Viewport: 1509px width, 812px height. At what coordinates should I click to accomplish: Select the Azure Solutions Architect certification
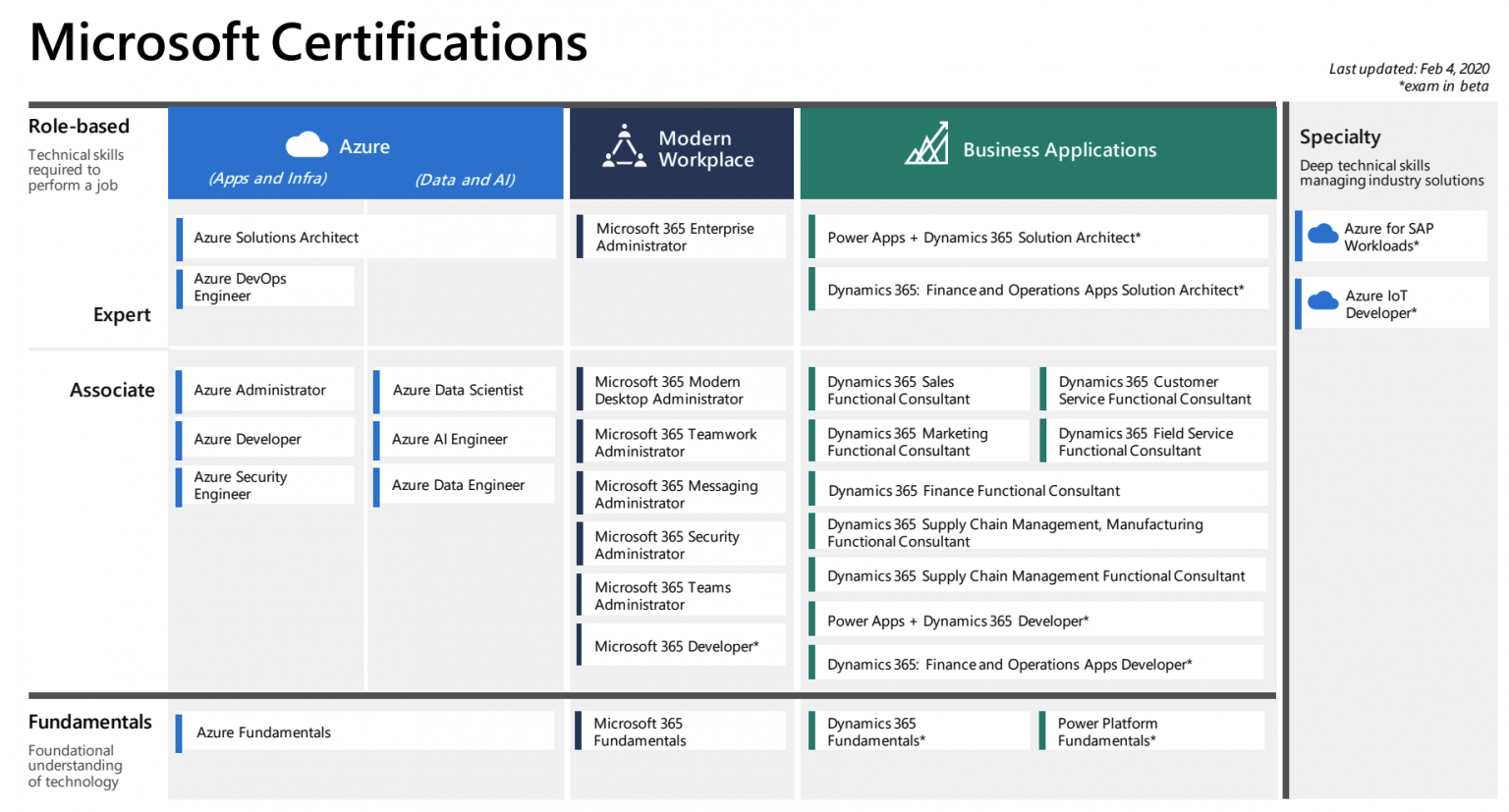pos(366,238)
